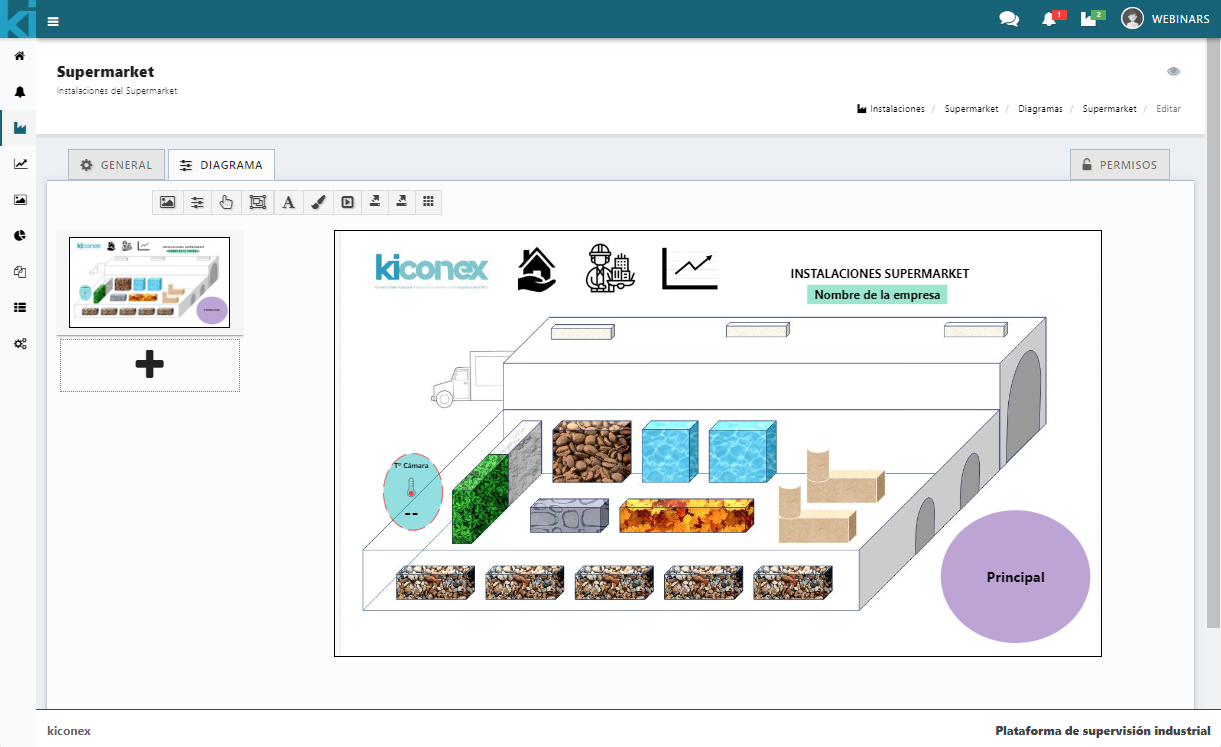Select the hand pointer tool
1221x747 pixels.
pos(226,202)
